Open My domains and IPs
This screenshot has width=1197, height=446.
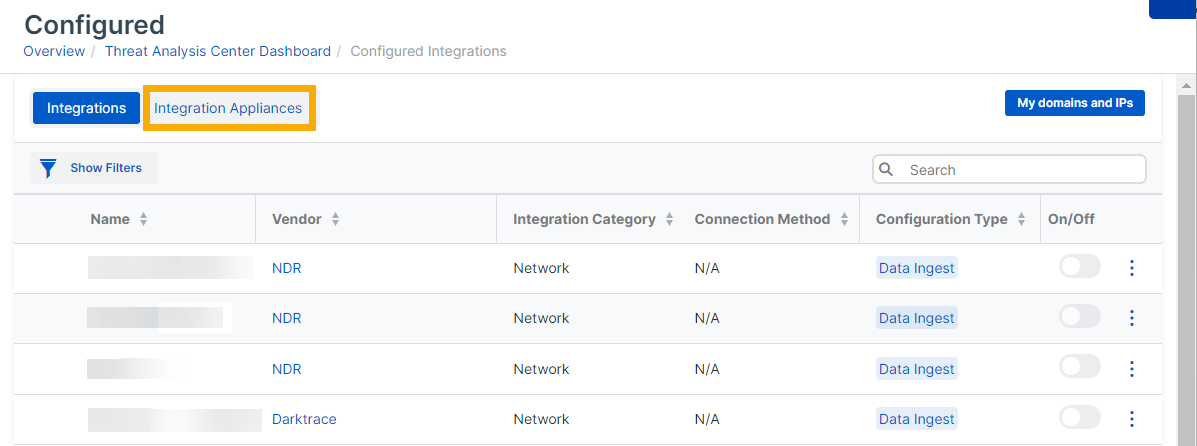pos(1074,103)
